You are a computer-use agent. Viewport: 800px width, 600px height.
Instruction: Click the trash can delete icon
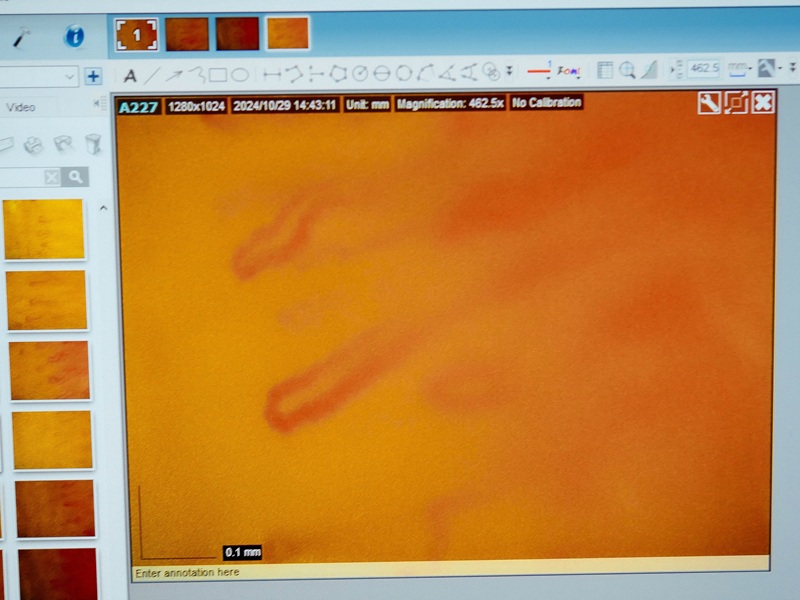point(93,145)
